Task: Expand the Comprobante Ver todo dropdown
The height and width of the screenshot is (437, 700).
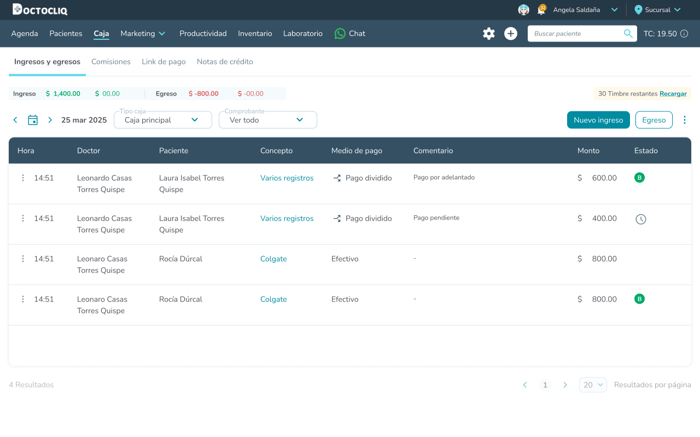Action: 267,120
